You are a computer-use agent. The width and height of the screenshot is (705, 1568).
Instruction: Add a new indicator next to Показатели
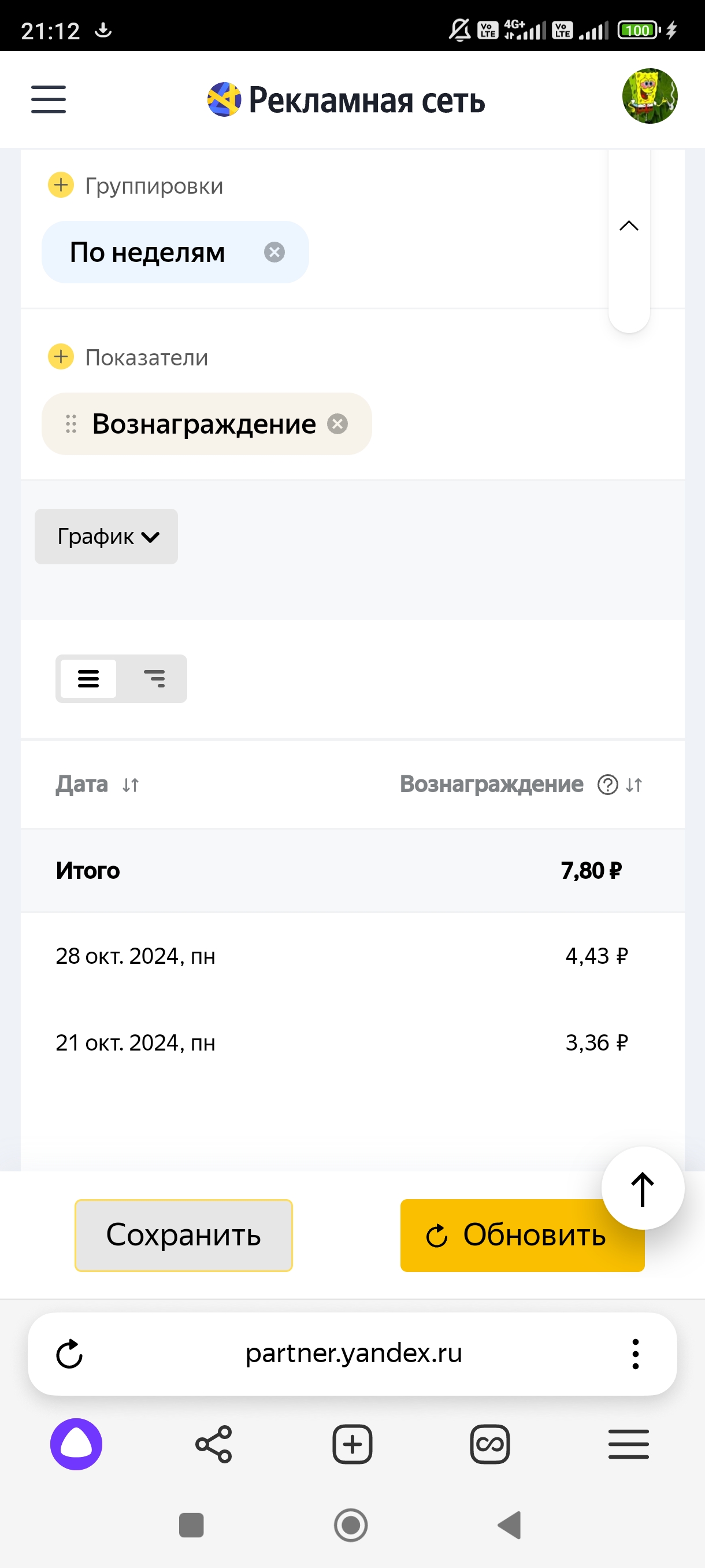(x=61, y=356)
